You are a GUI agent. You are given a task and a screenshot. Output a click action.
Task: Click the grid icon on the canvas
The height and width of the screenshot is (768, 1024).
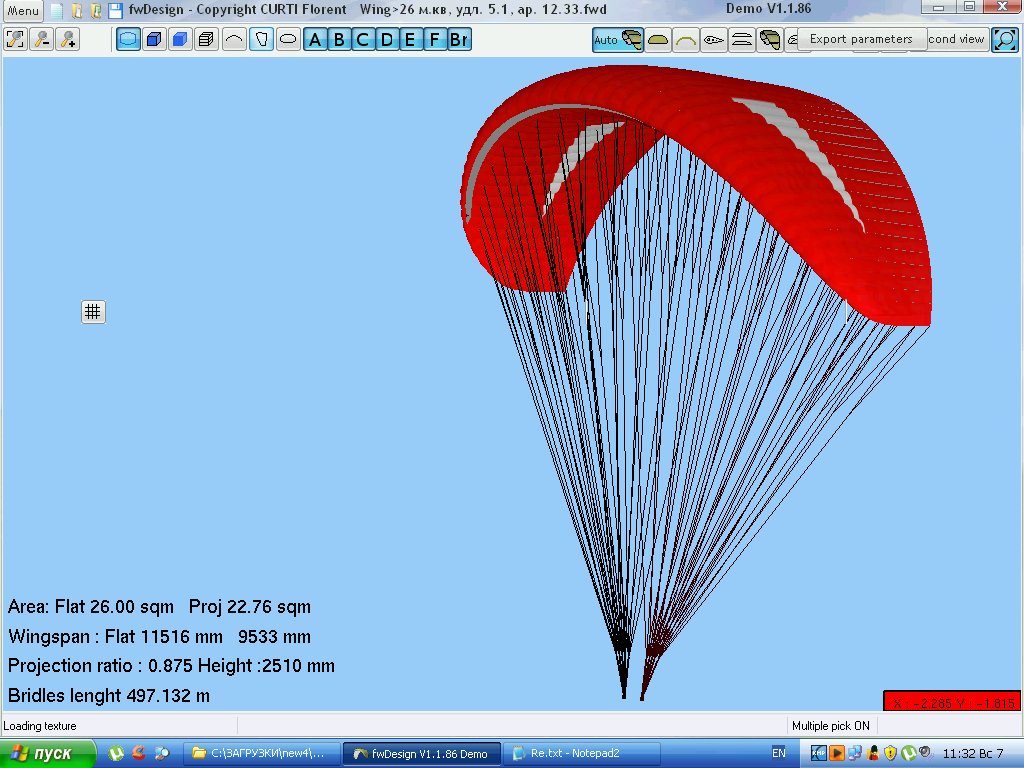93,312
